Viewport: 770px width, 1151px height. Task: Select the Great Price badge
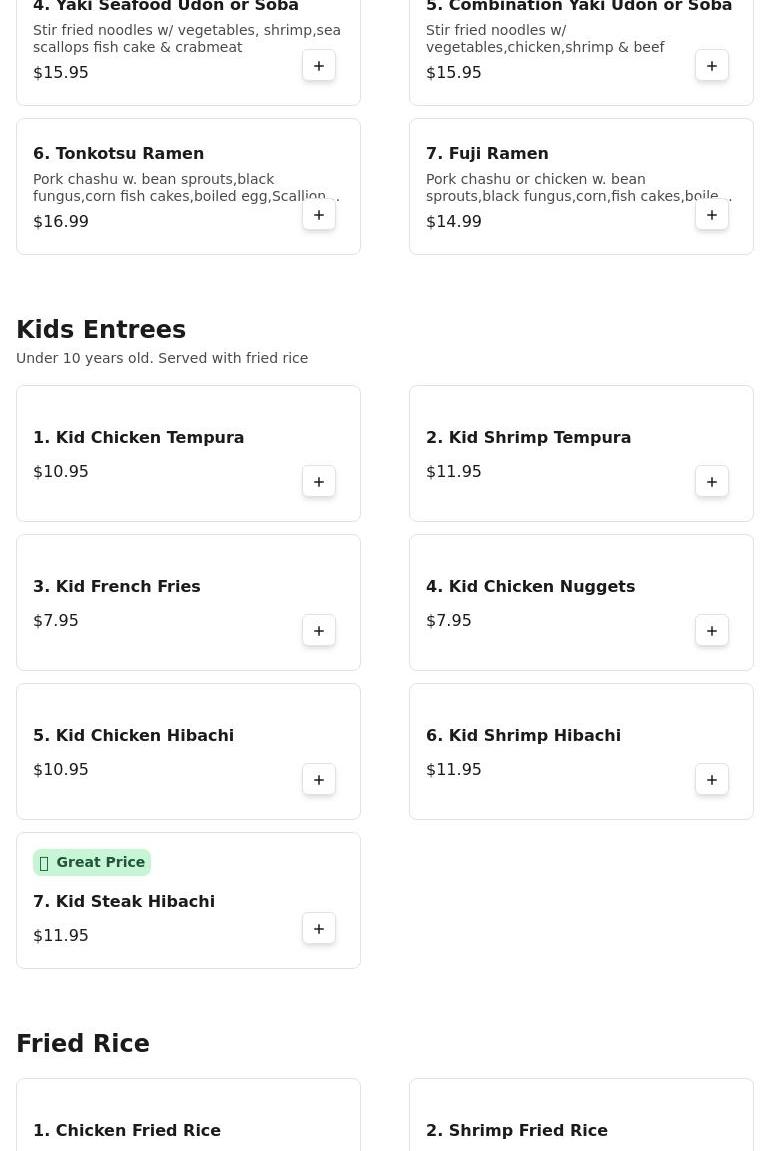[92, 862]
